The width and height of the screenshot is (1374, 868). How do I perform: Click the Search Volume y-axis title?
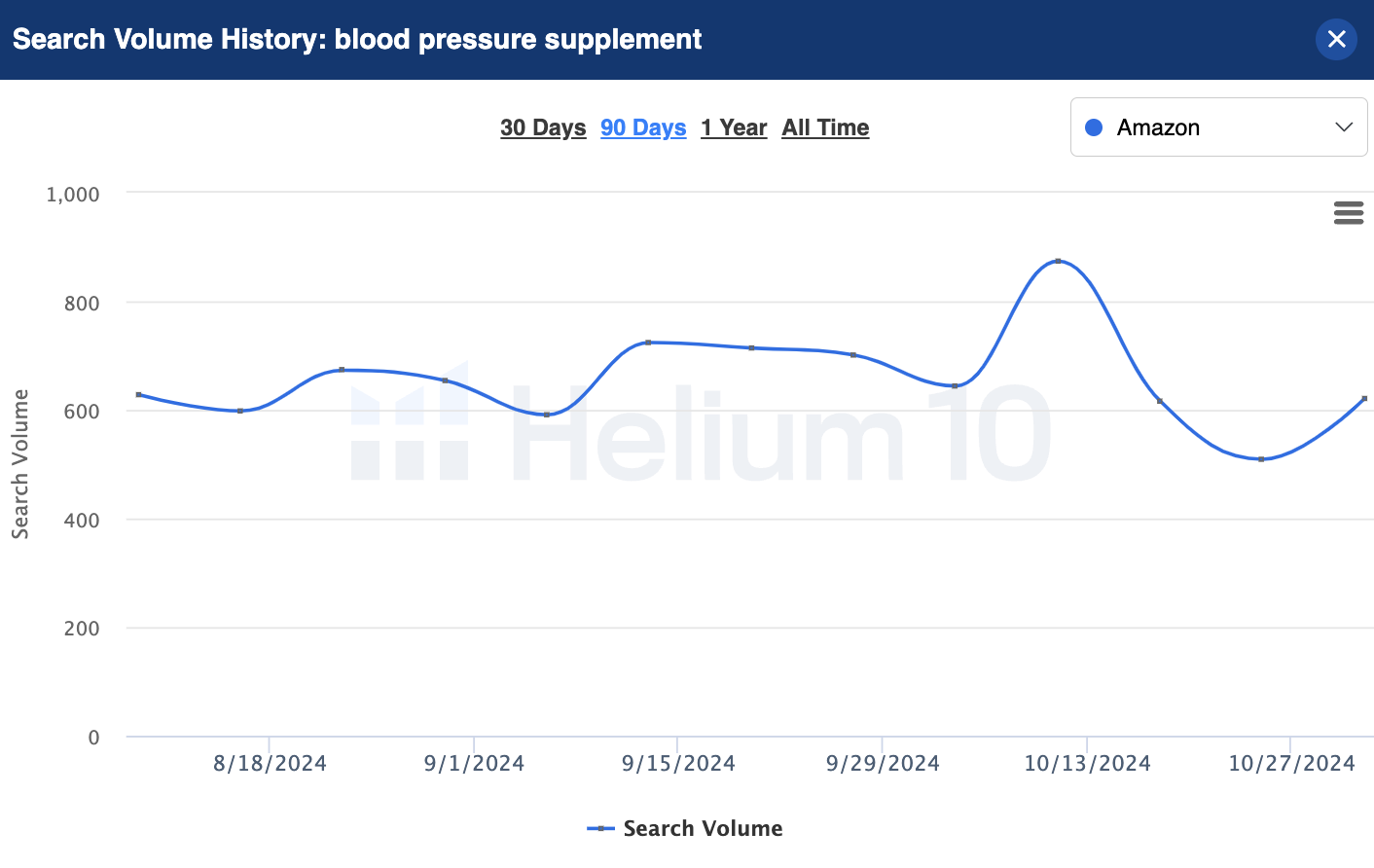20,464
